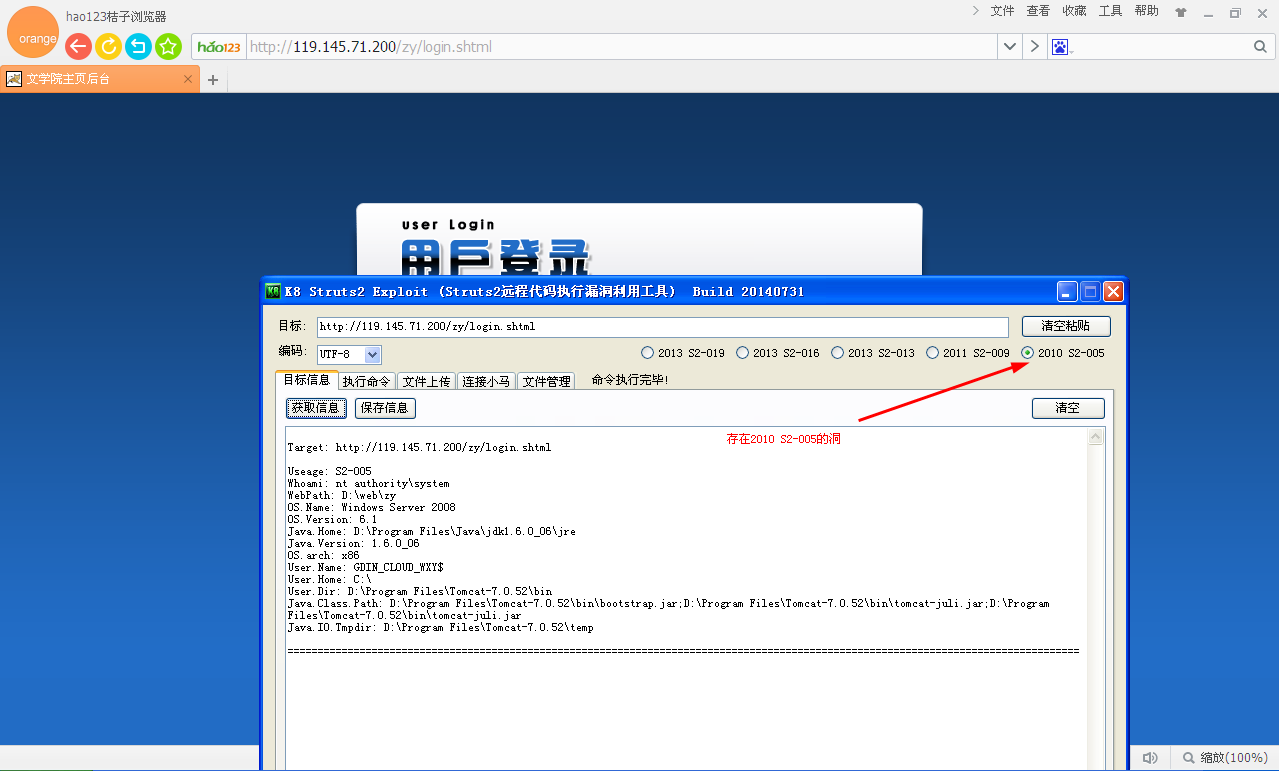Open the 查看 menu
Image resolution: width=1279 pixels, height=771 pixels.
1038,11
